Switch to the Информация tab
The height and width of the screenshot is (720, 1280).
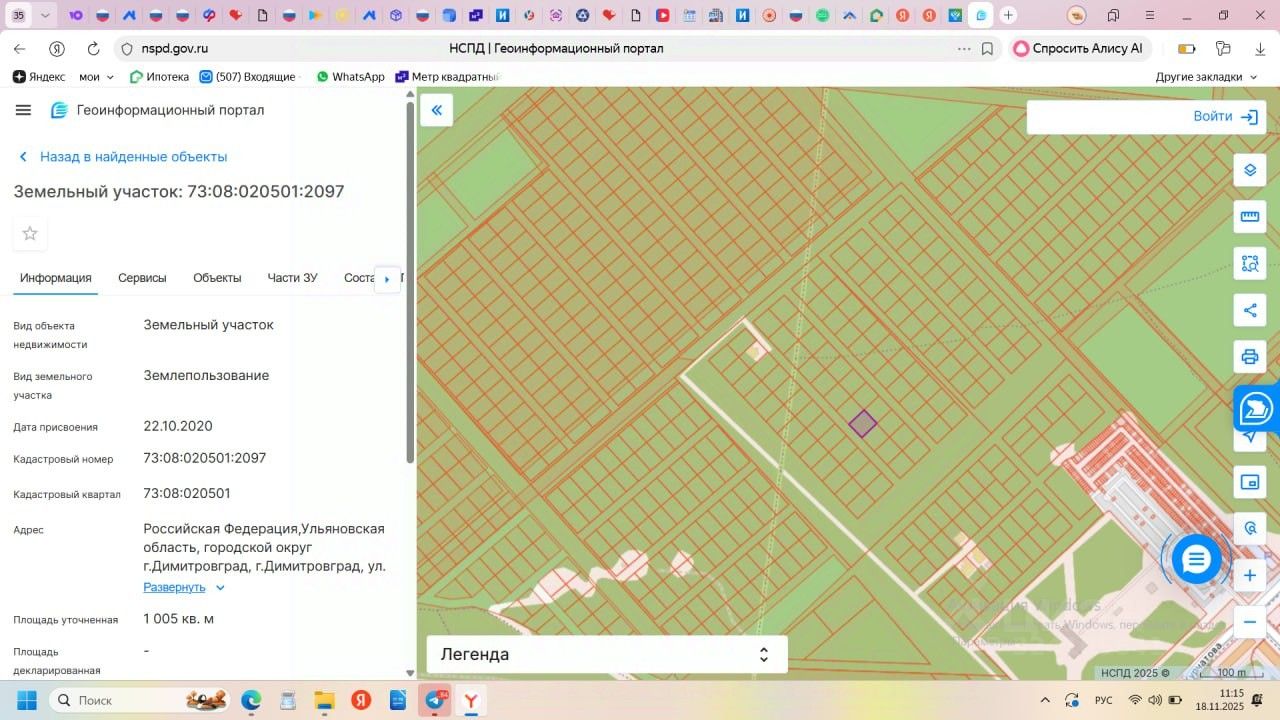56,278
